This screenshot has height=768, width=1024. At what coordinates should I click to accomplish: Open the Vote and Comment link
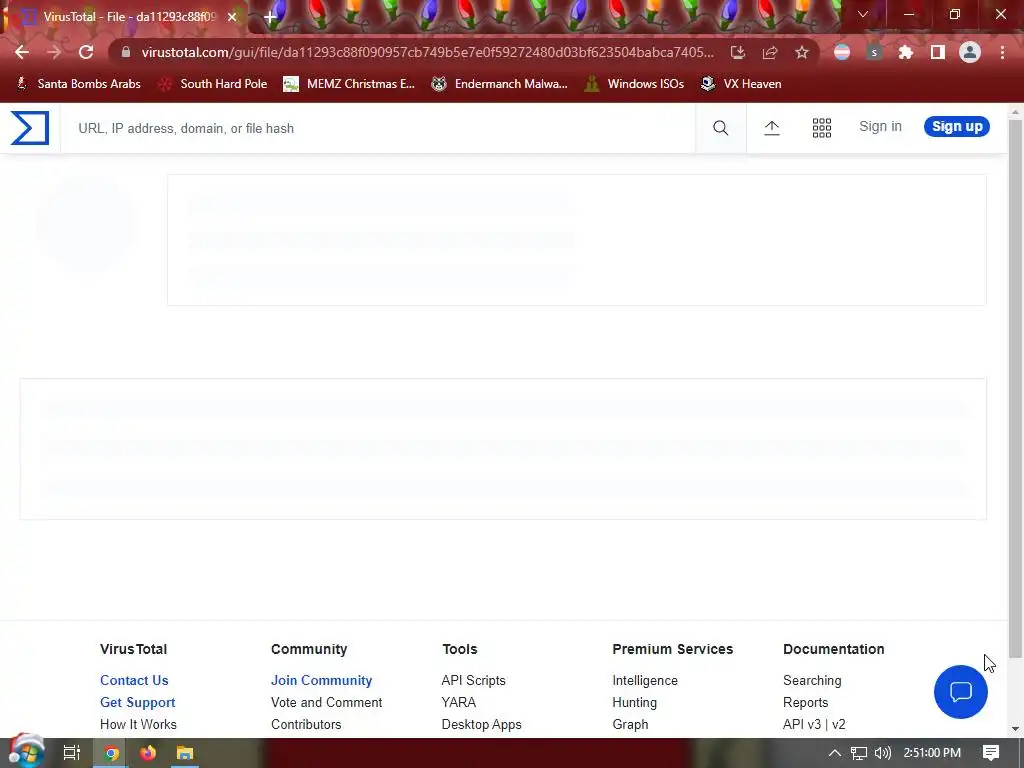[x=327, y=703]
